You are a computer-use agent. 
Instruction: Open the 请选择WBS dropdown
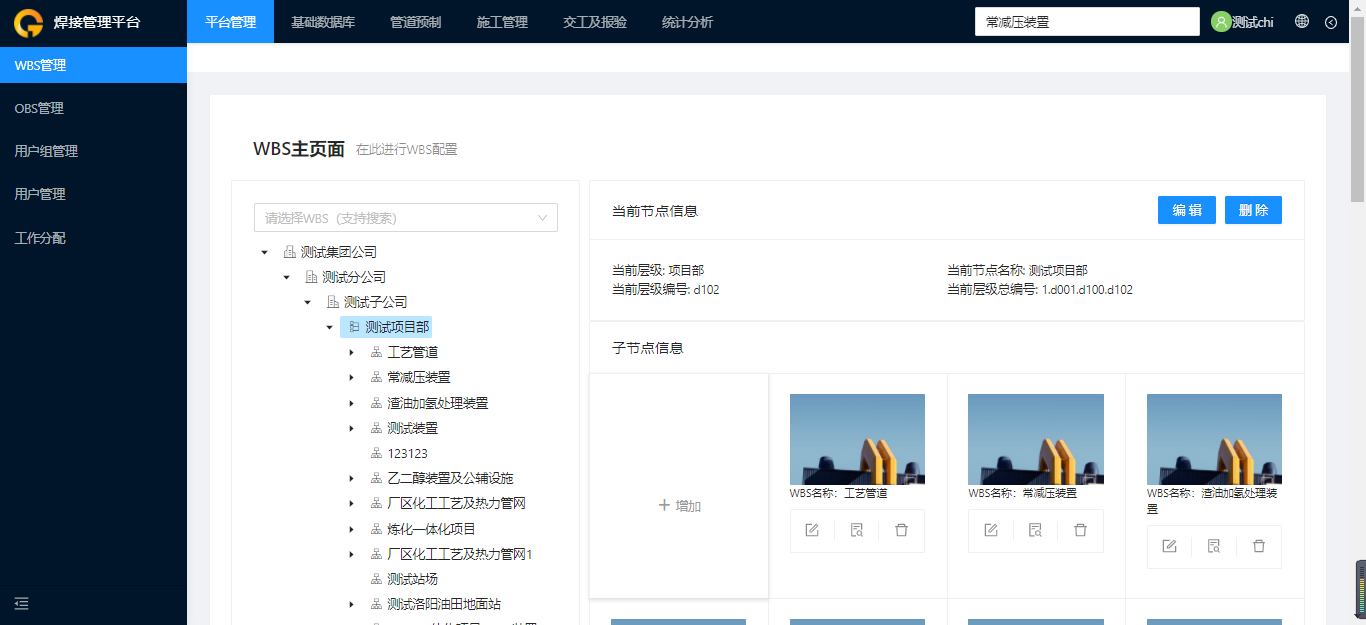[x=406, y=218]
